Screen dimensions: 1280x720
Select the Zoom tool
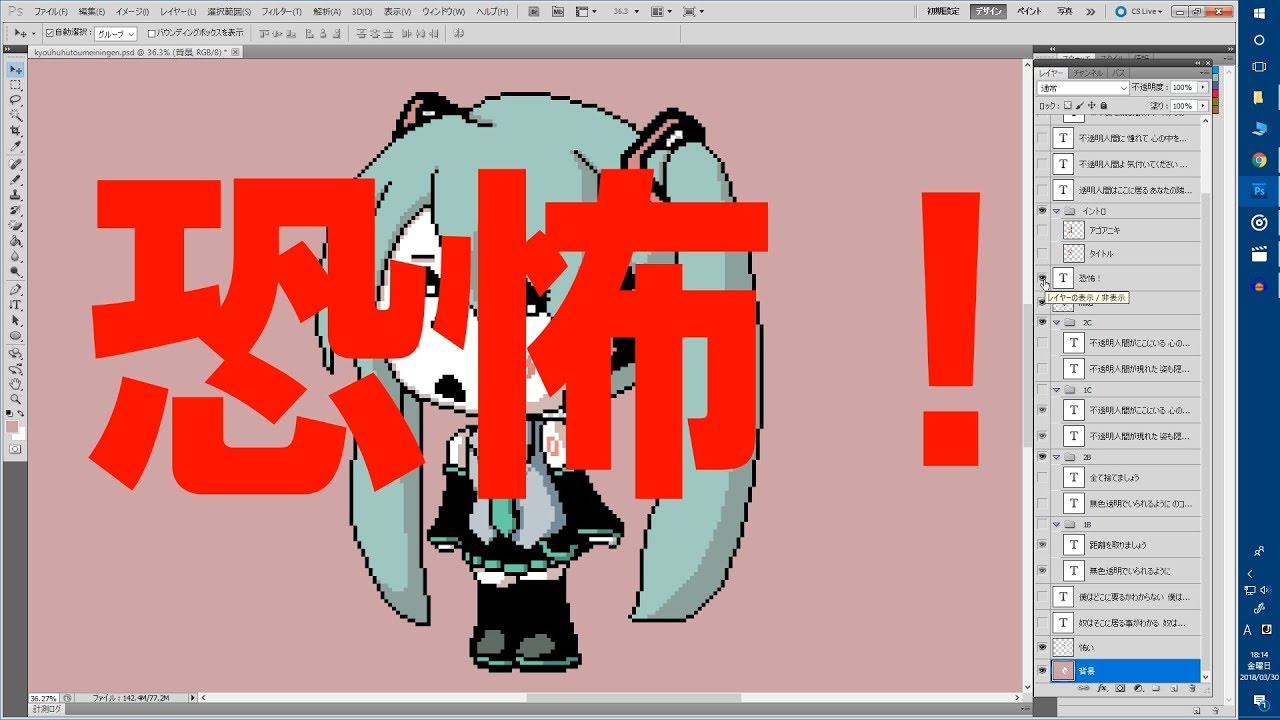coord(16,398)
